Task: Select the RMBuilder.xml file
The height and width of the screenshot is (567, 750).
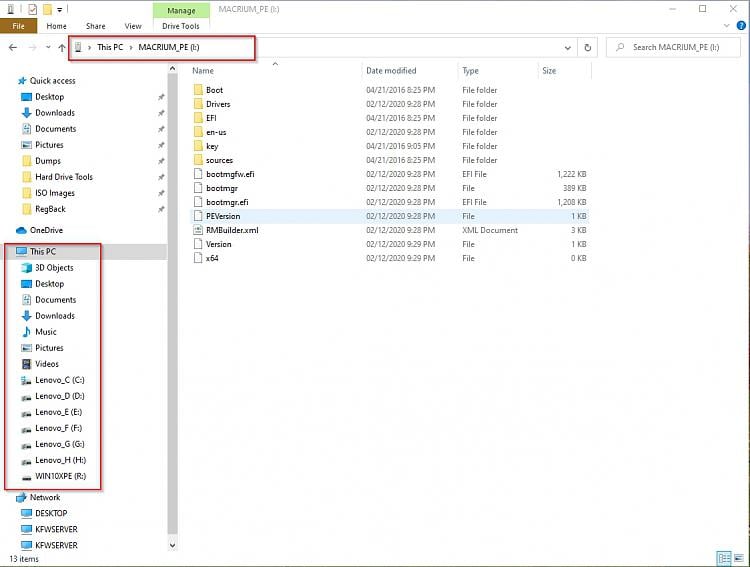Action: (x=231, y=230)
